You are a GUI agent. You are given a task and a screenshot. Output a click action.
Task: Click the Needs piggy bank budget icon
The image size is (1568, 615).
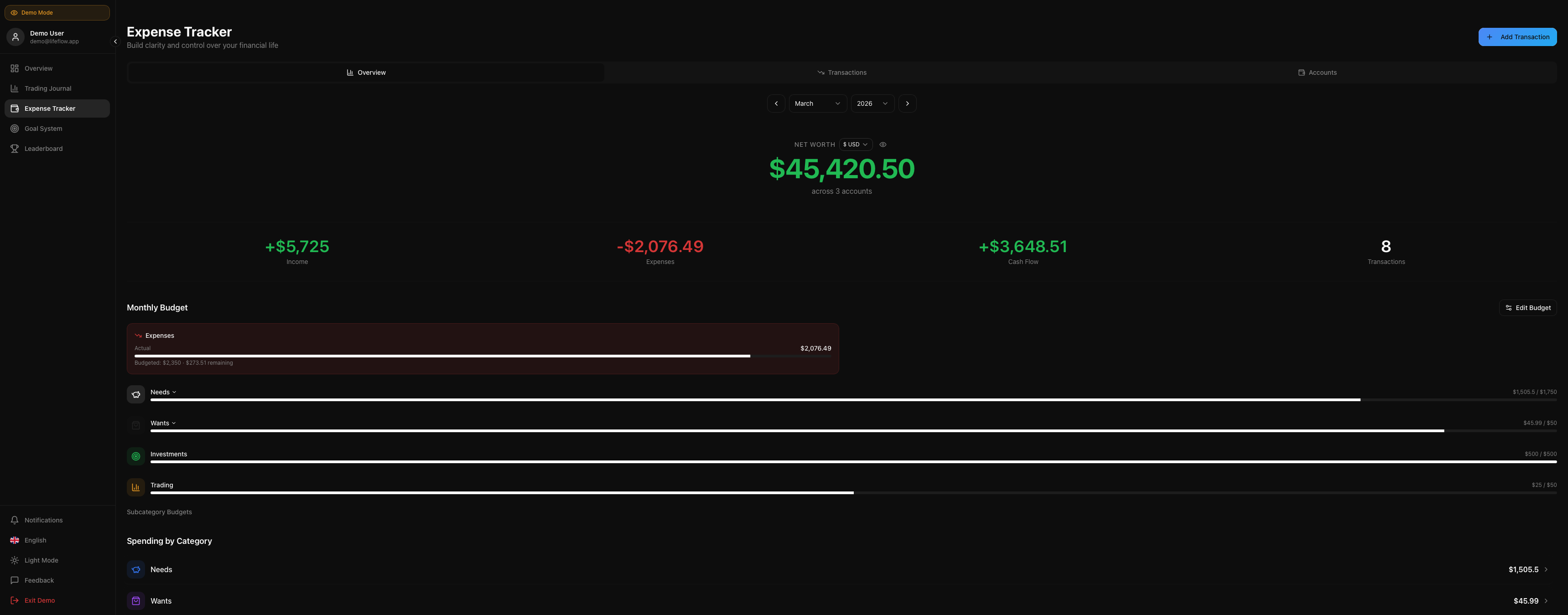click(x=136, y=394)
